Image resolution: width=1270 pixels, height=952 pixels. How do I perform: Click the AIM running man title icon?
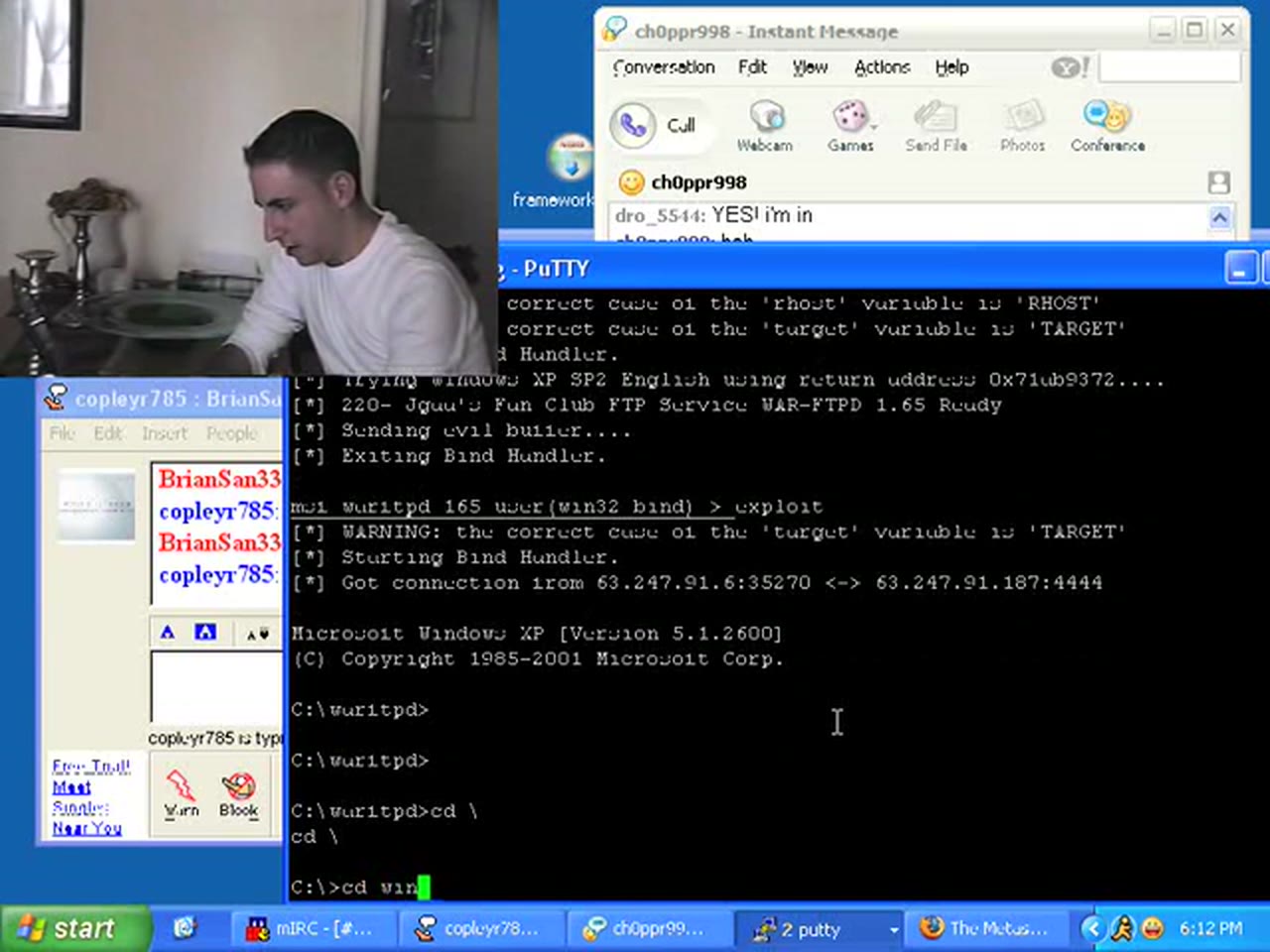56,398
